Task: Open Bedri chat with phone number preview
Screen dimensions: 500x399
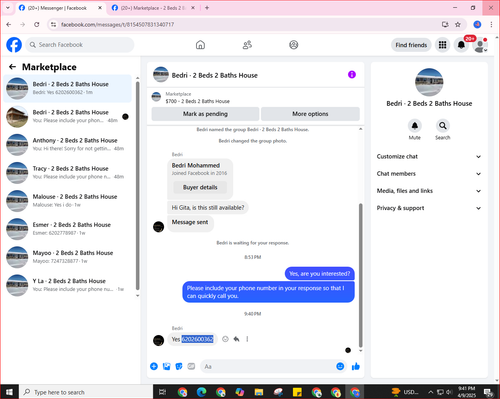Action: 68,88
